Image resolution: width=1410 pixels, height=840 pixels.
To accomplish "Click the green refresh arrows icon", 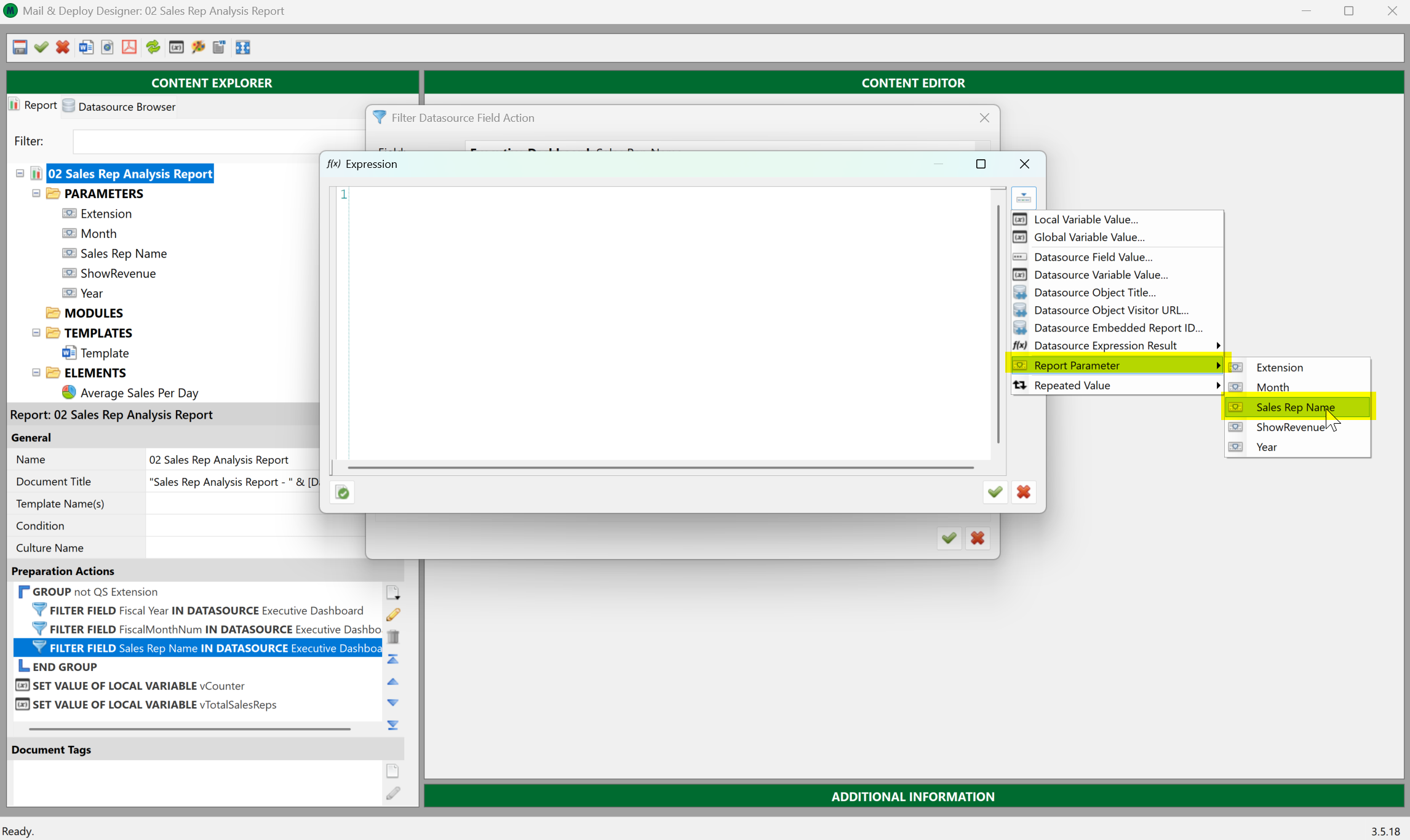I will click(x=153, y=47).
